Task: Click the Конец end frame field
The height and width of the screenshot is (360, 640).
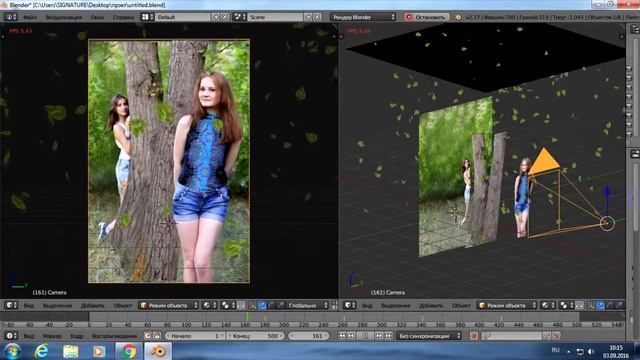Action: pyautogui.click(x=256, y=336)
